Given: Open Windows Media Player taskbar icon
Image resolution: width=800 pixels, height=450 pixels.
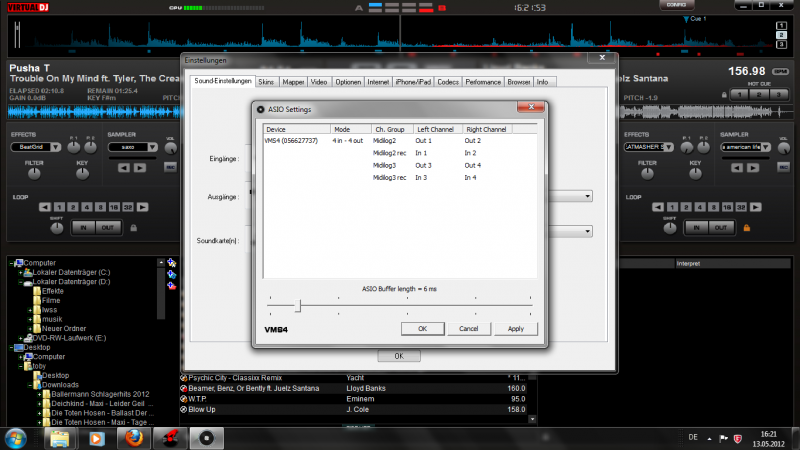Looking at the screenshot, I should pos(97,438).
